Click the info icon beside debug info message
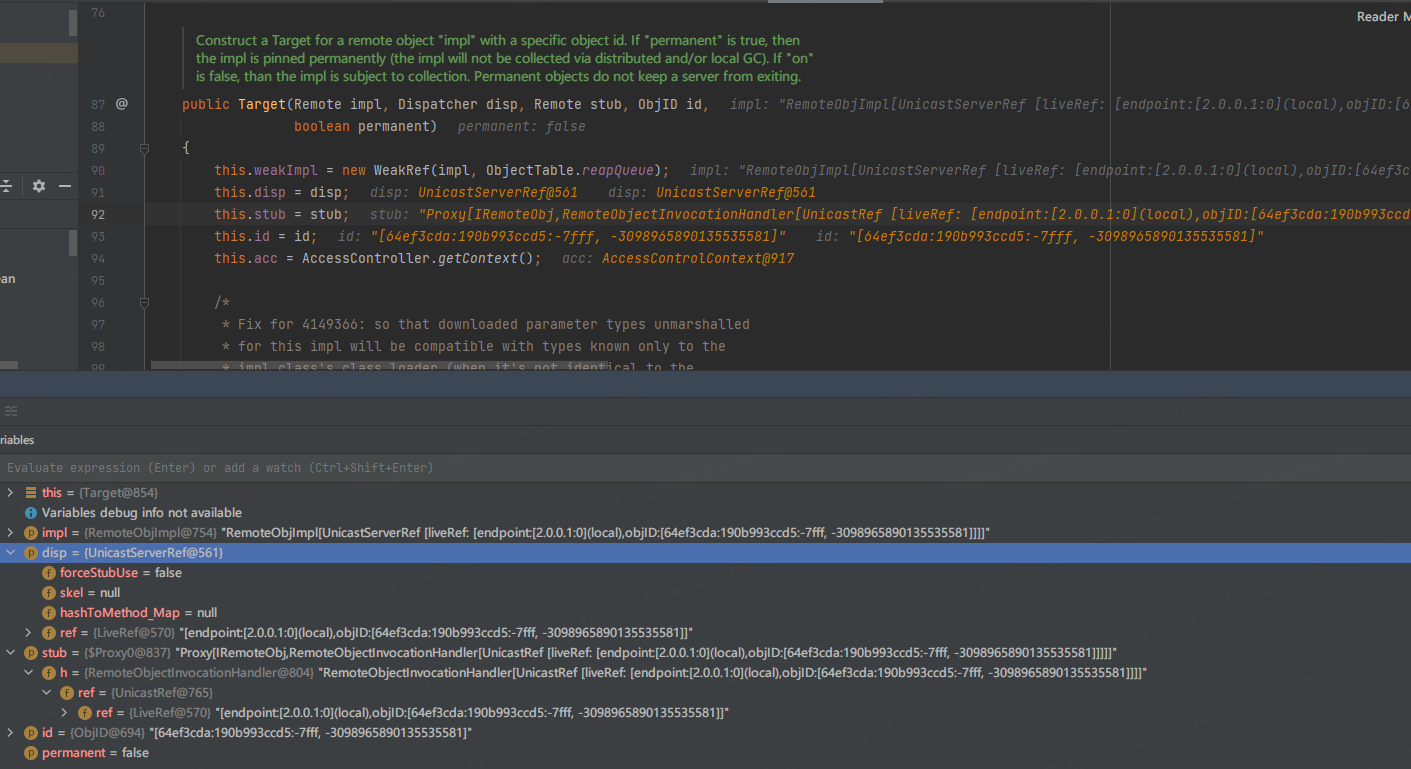 [30, 513]
